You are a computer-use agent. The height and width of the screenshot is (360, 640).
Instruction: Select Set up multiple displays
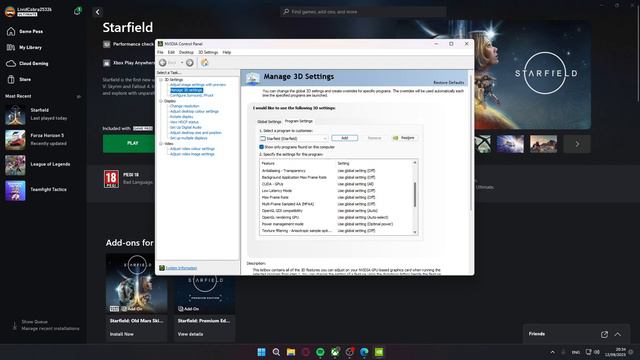188,138
